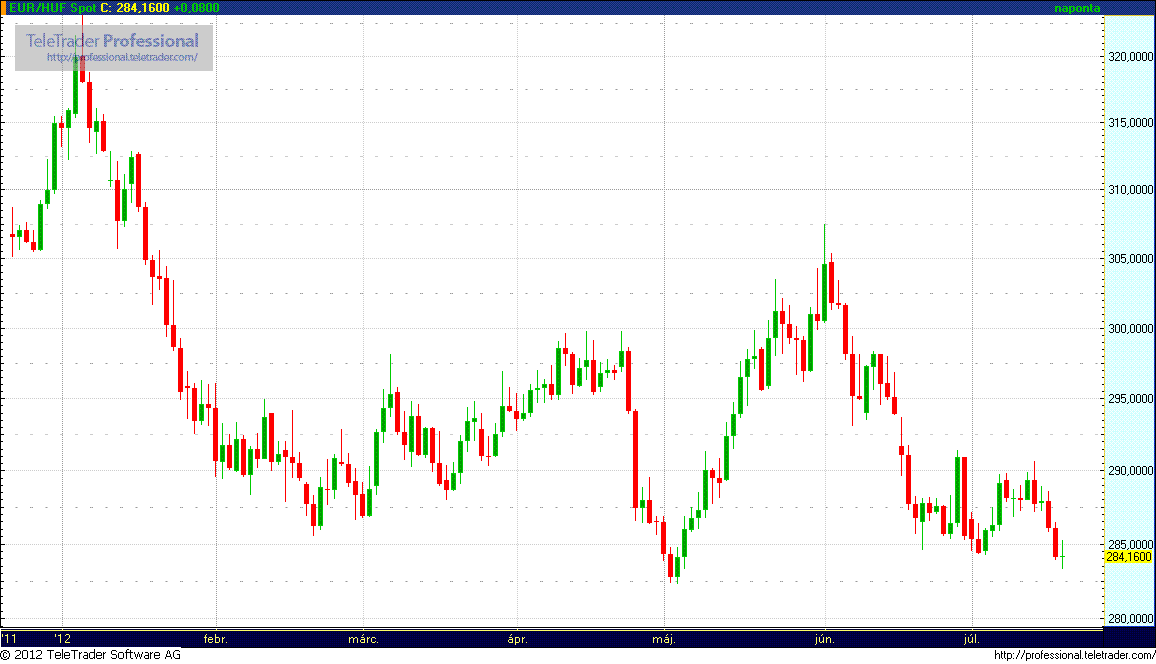Click the '12 year marker on time axis

tap(63, 637)
